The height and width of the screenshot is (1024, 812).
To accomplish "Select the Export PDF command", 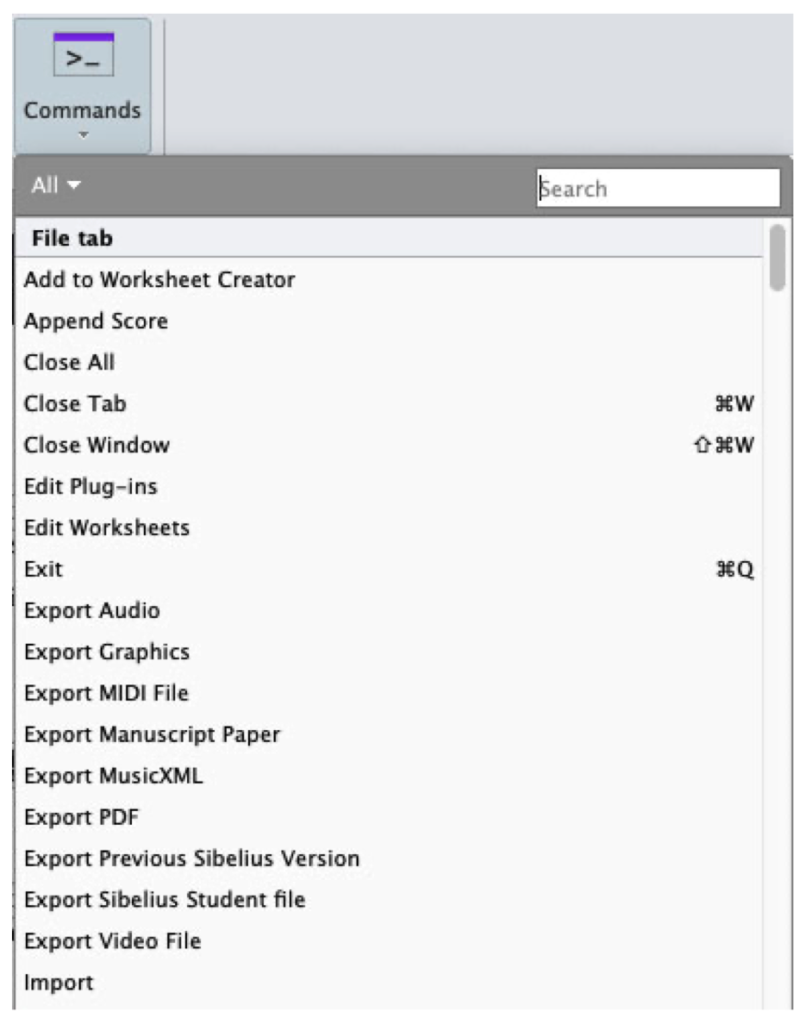I will point(81,817).
